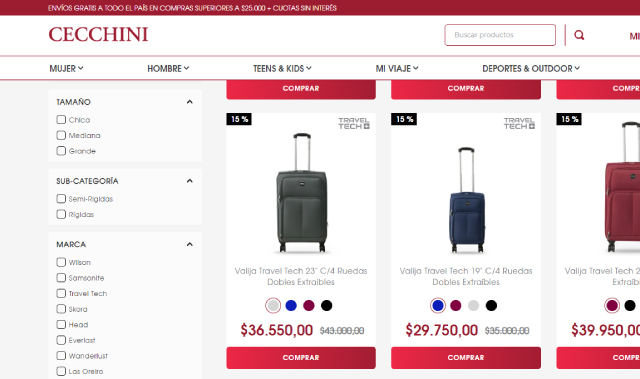Viewport: 640px width, 379px height.
Task: Click Travel Tech logo on 19" suitcase card
Action: coord(519,123)
